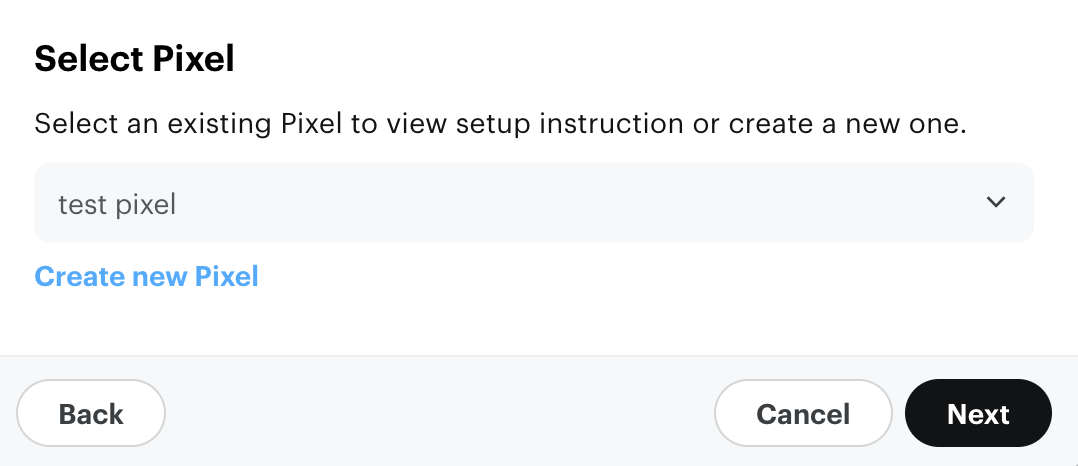Continue with 'test pixel' via Next

[x=978, y=413]
